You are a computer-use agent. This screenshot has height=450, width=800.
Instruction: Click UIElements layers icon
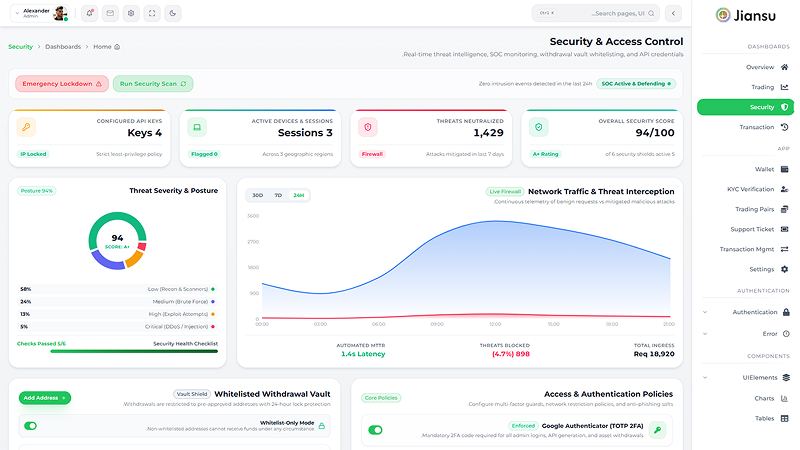tap(786, 378)
